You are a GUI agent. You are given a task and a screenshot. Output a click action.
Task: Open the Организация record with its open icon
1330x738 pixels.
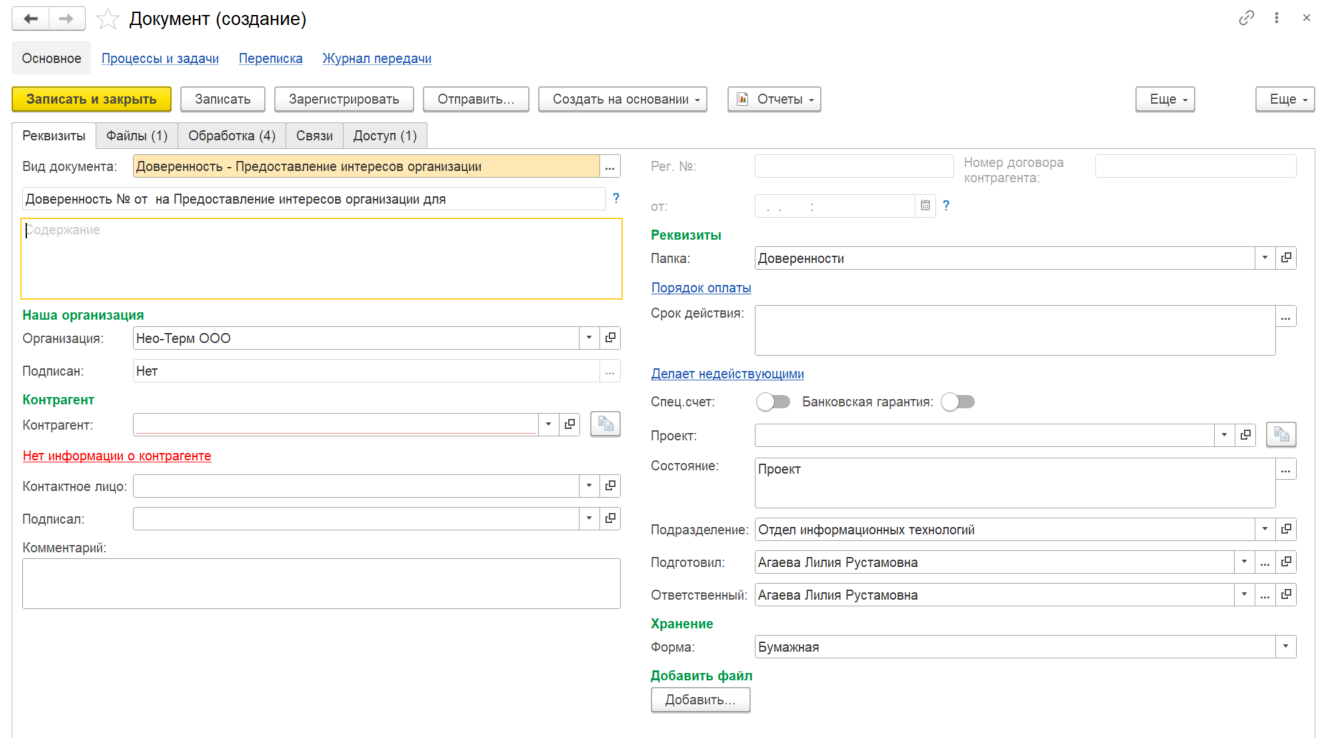pyautogui.click(x=610, y=338)
